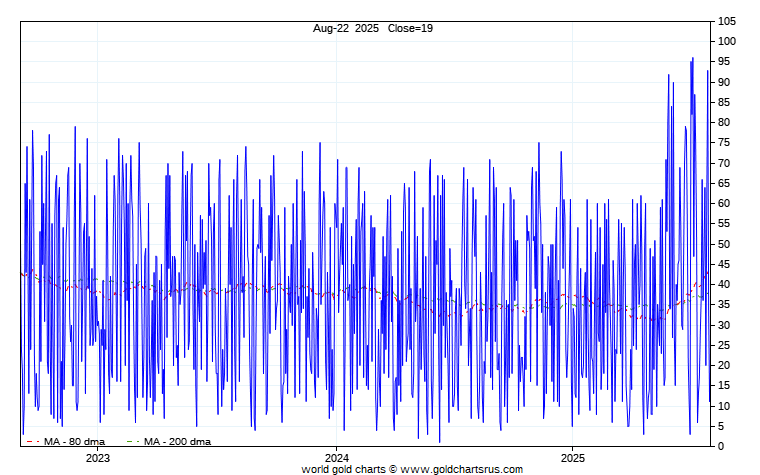Click the 65 y-axis label

pos(724,183)
